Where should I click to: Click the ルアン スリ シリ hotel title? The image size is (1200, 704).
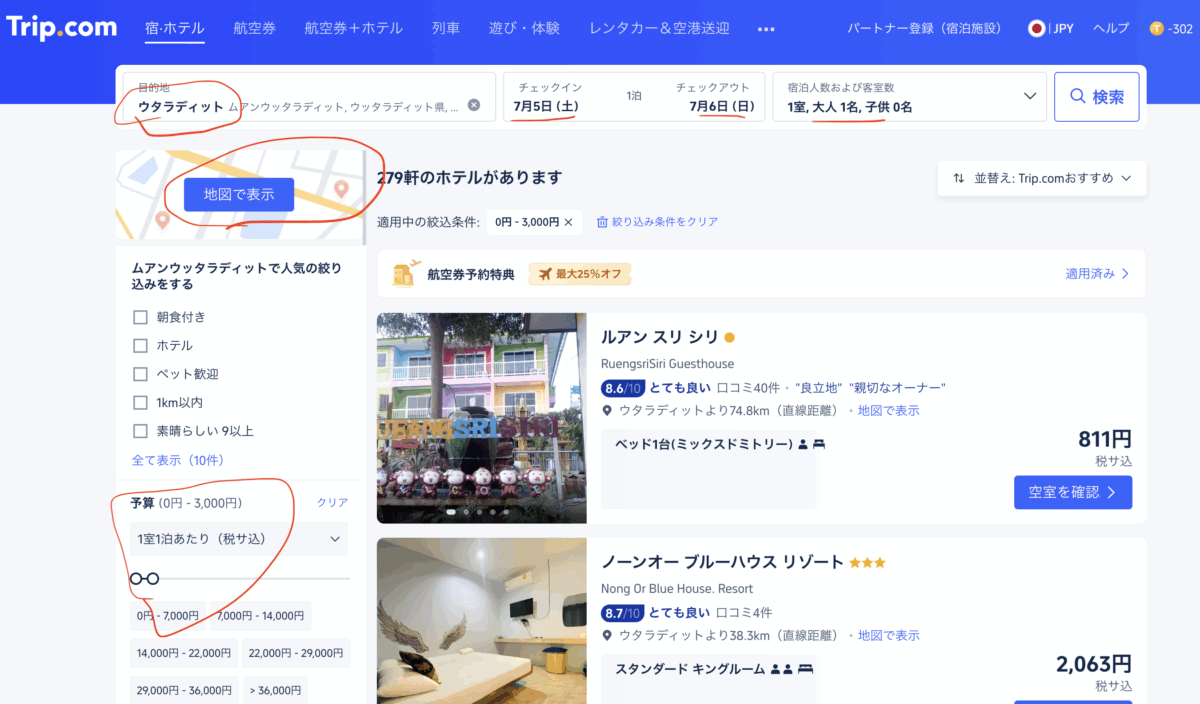[660, 337]
